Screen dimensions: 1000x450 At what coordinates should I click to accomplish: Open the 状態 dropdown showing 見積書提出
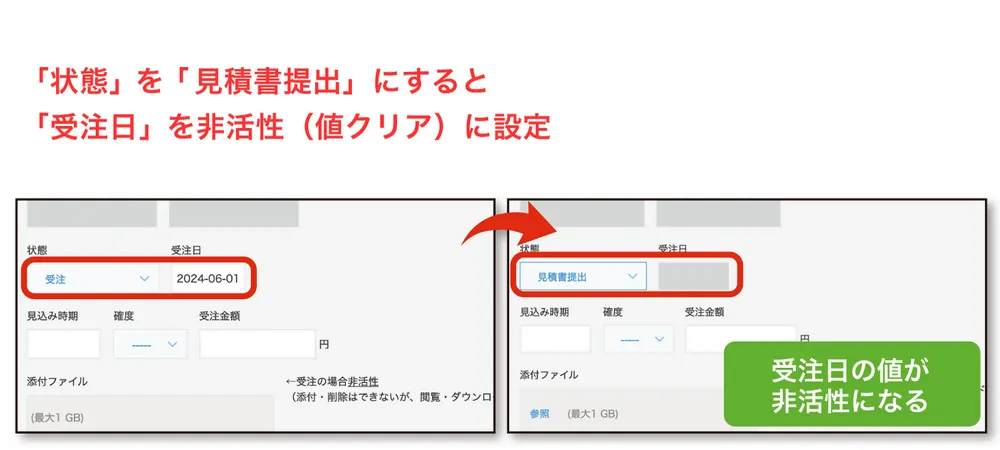[x=583, y=276]
